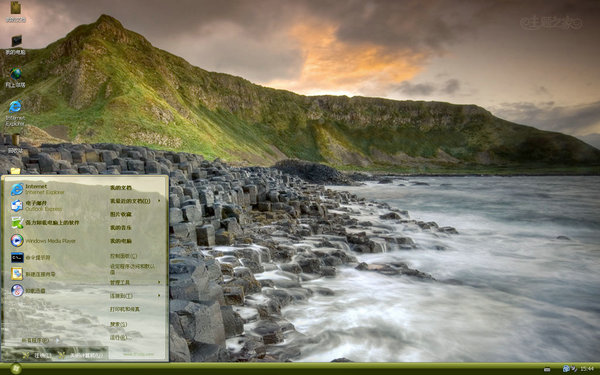Open Control Panel (C) menu item
The width and height of the screenshot is (600, 375).
pos(124,256)
